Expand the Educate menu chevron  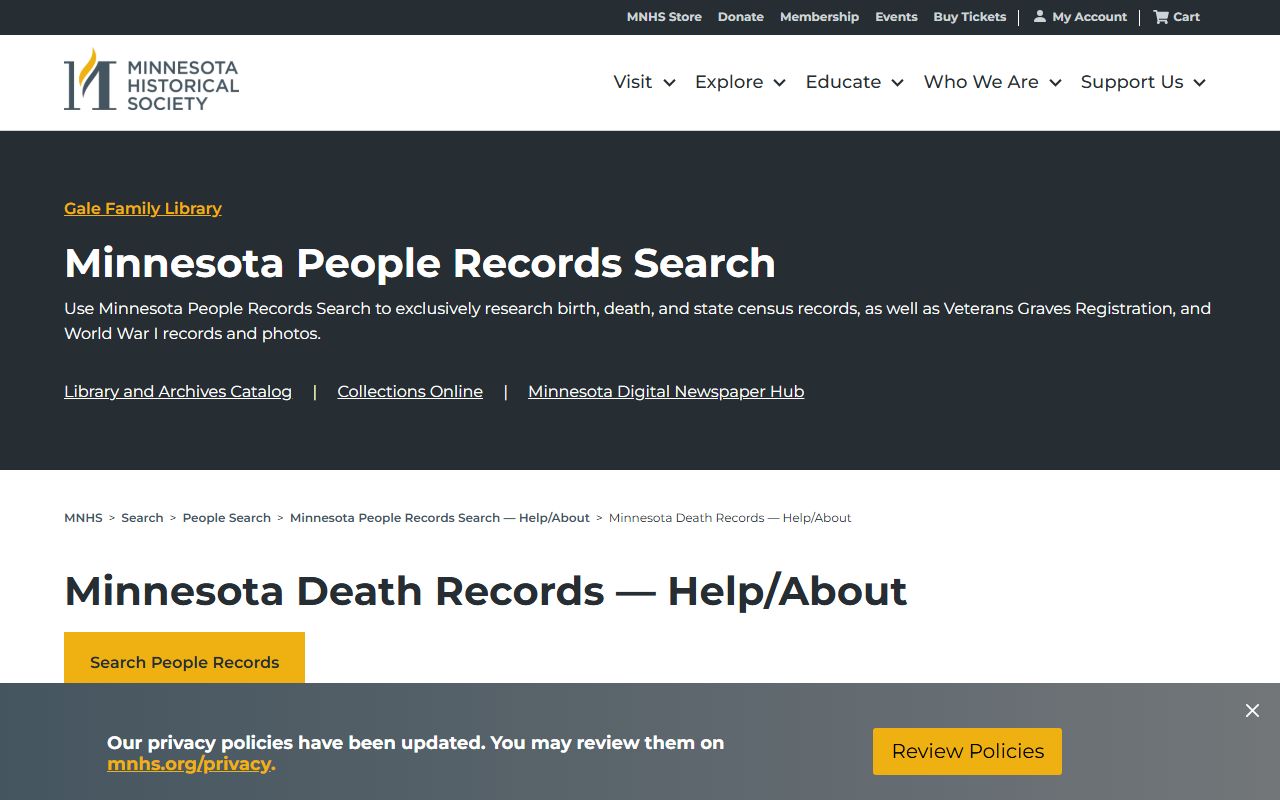(x=897, y=83)
